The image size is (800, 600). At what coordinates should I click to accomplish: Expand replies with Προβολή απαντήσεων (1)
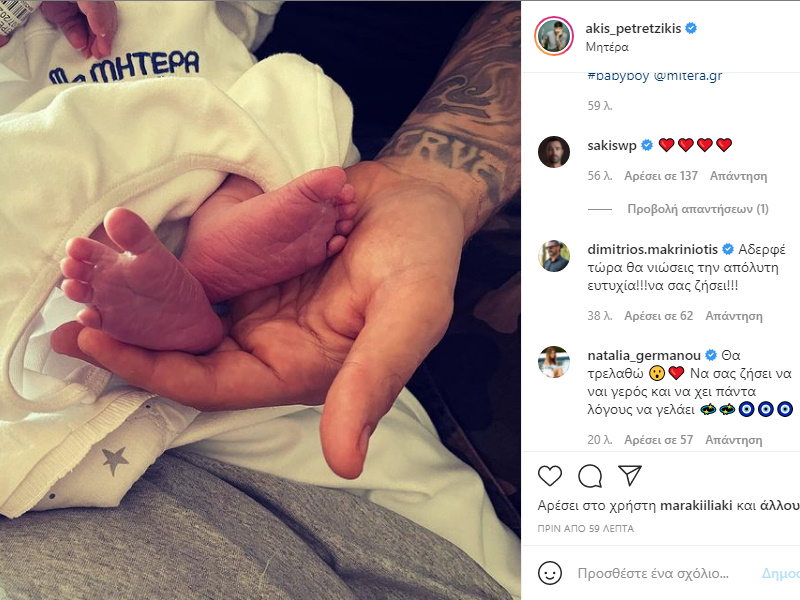coord(697,209)
